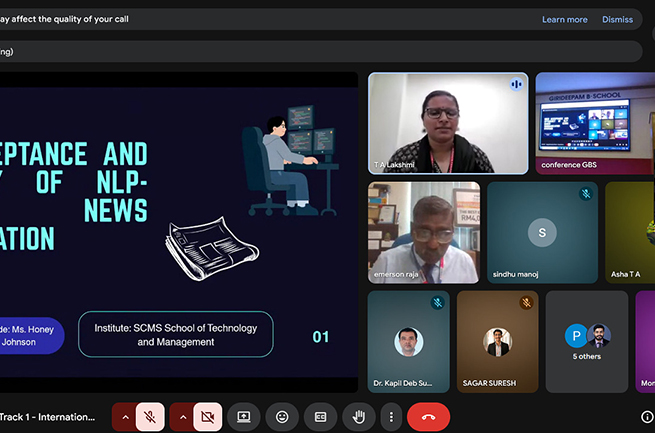Screen dimensions: 655x433
Task: Turn on the camera button
Action: pyautogui.click(x=208, y=416)
